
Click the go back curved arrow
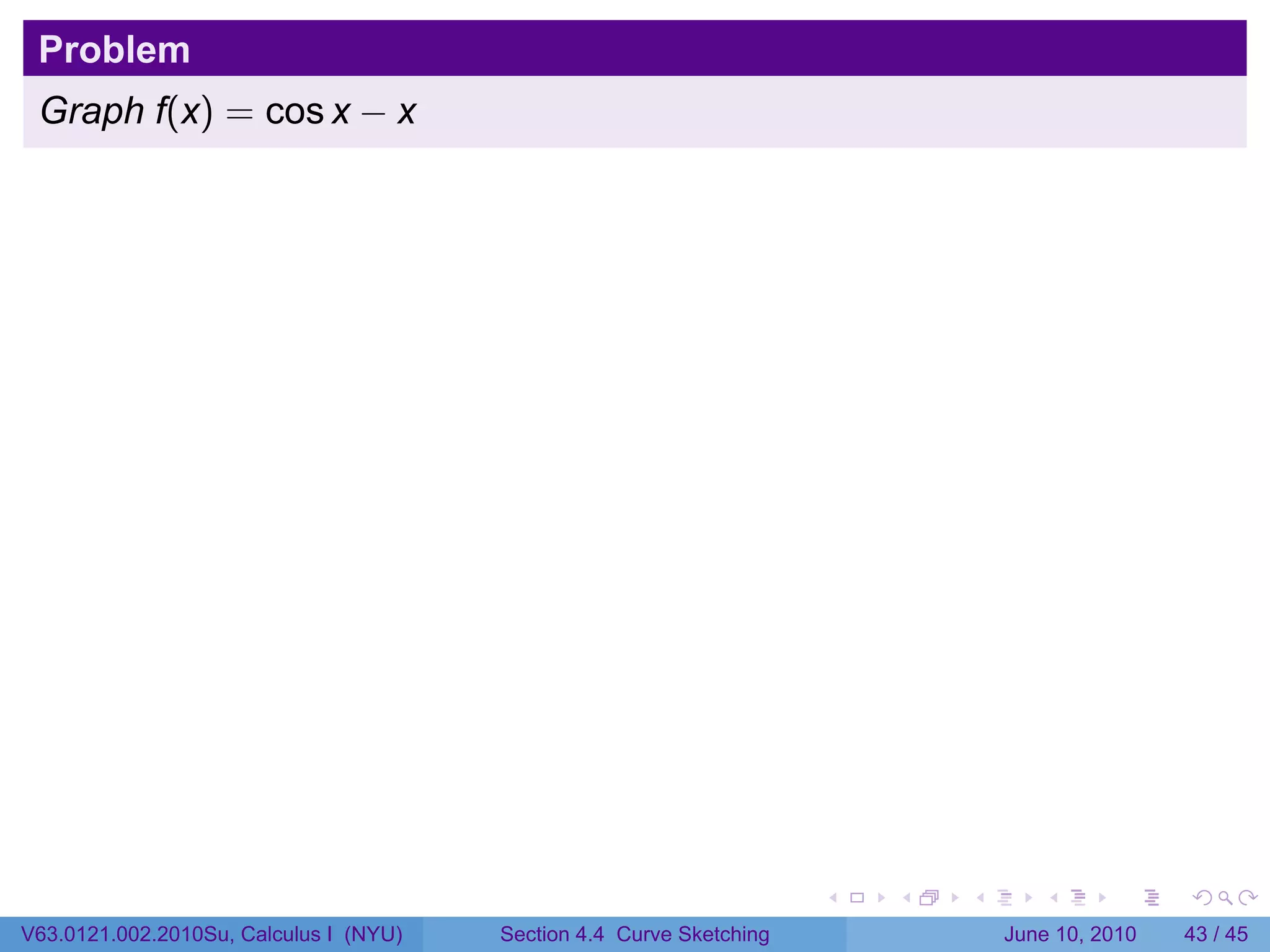(1202, 897)
